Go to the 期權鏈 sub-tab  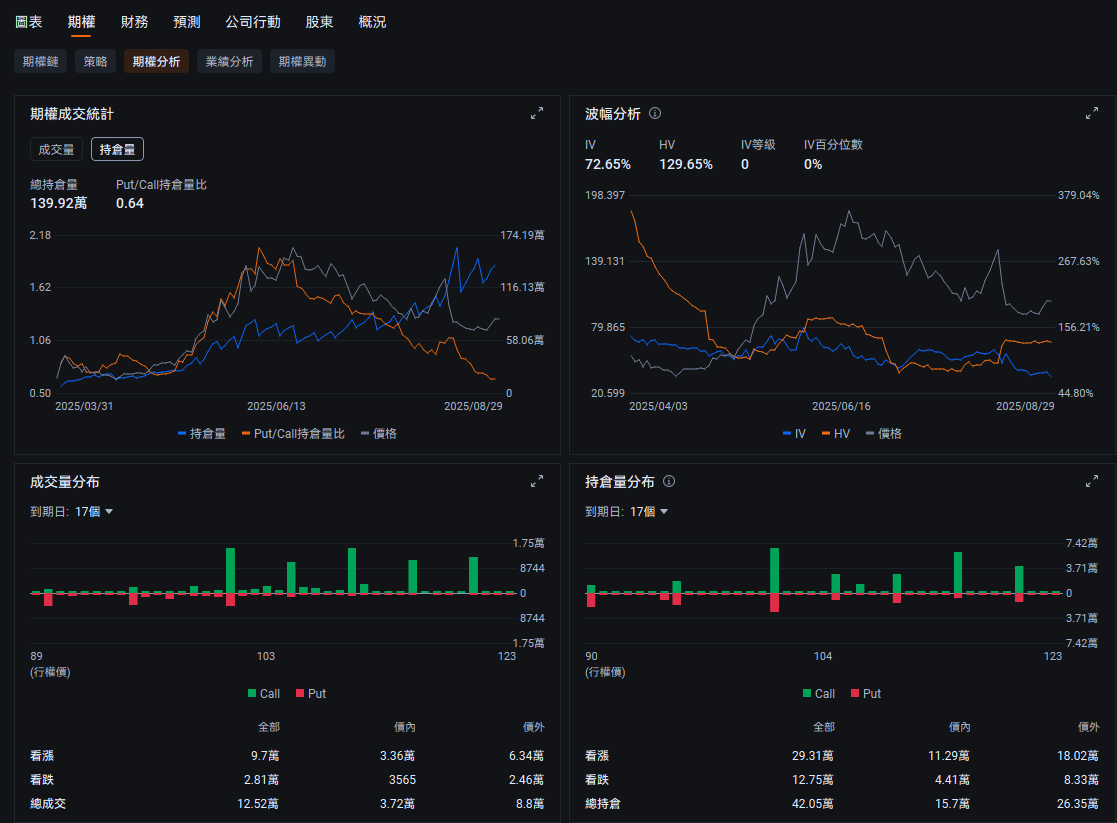41,61
